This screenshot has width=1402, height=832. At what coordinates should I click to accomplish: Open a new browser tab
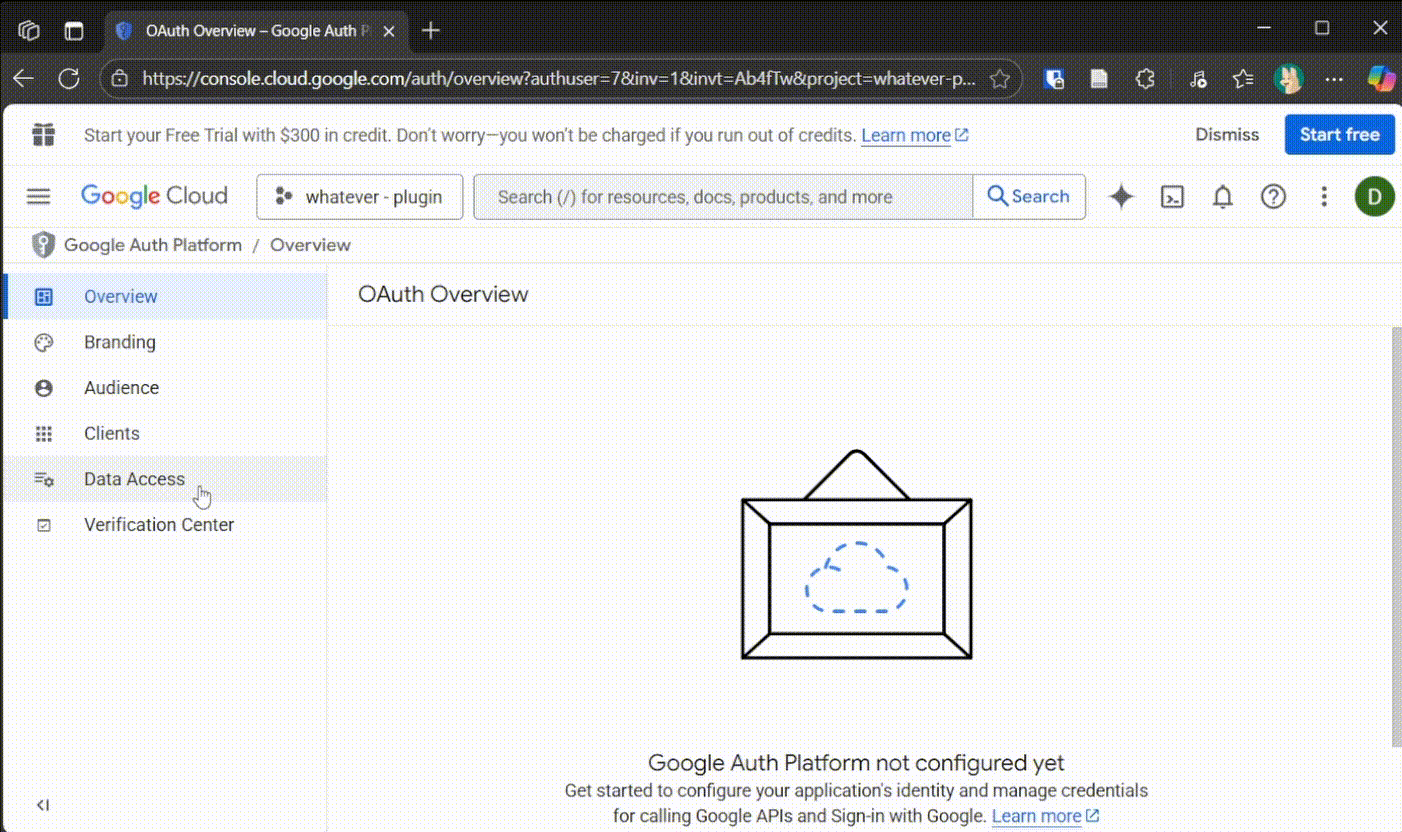click(431, 31)
